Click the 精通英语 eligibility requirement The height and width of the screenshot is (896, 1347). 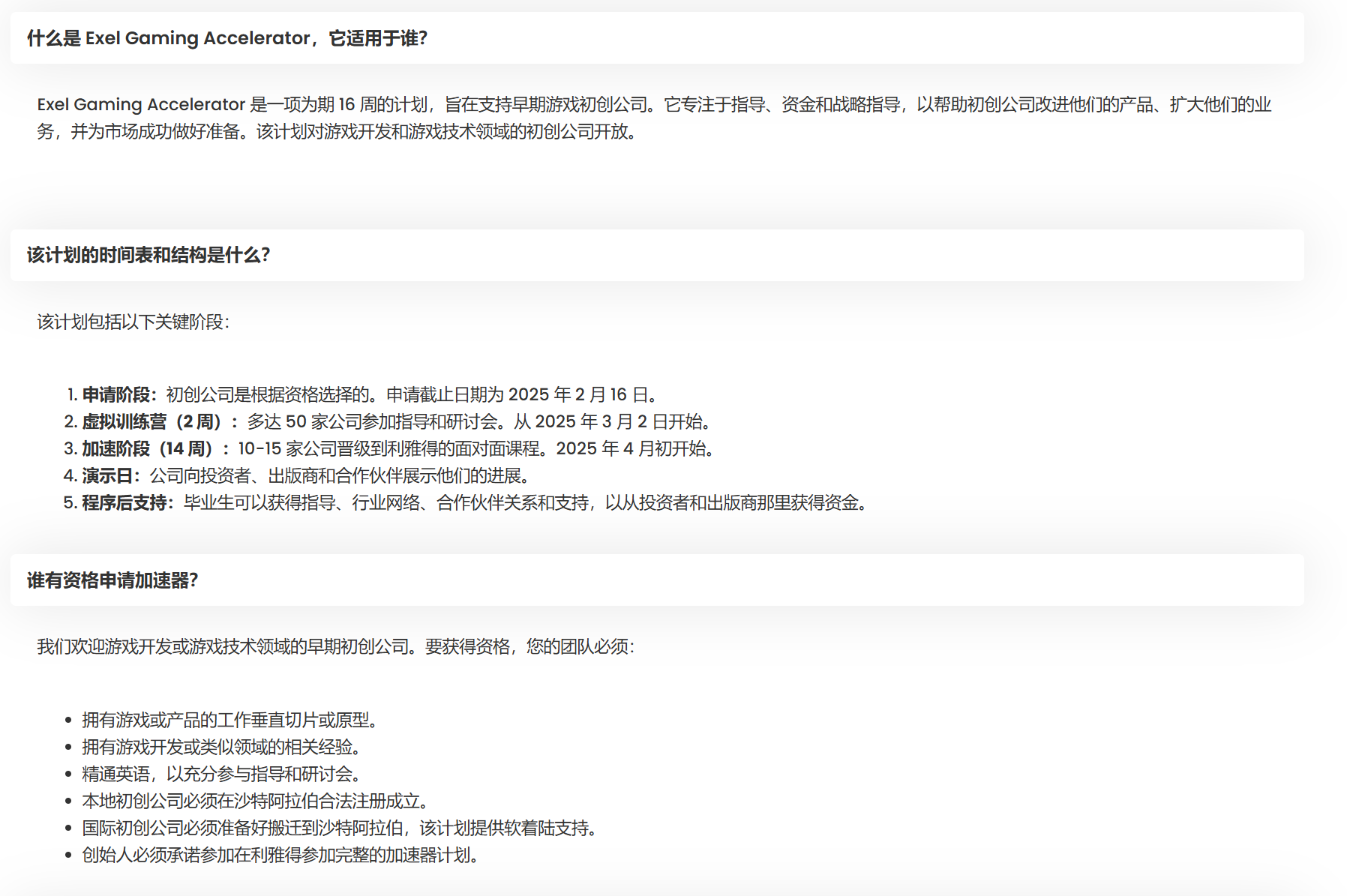coord(222,774)
